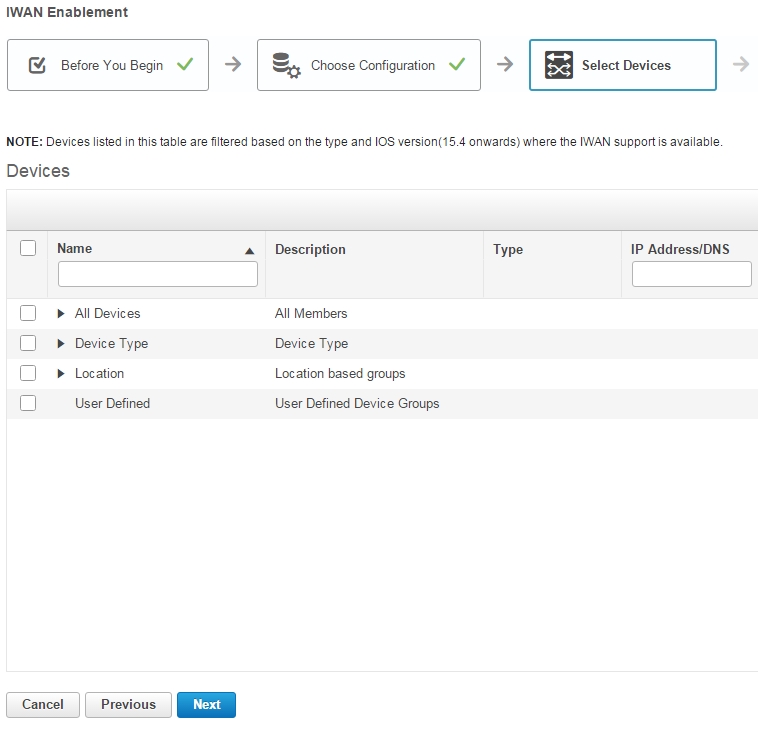Expand the Device Type group
Screen dimensions: 758x738
tap(61, 344)
